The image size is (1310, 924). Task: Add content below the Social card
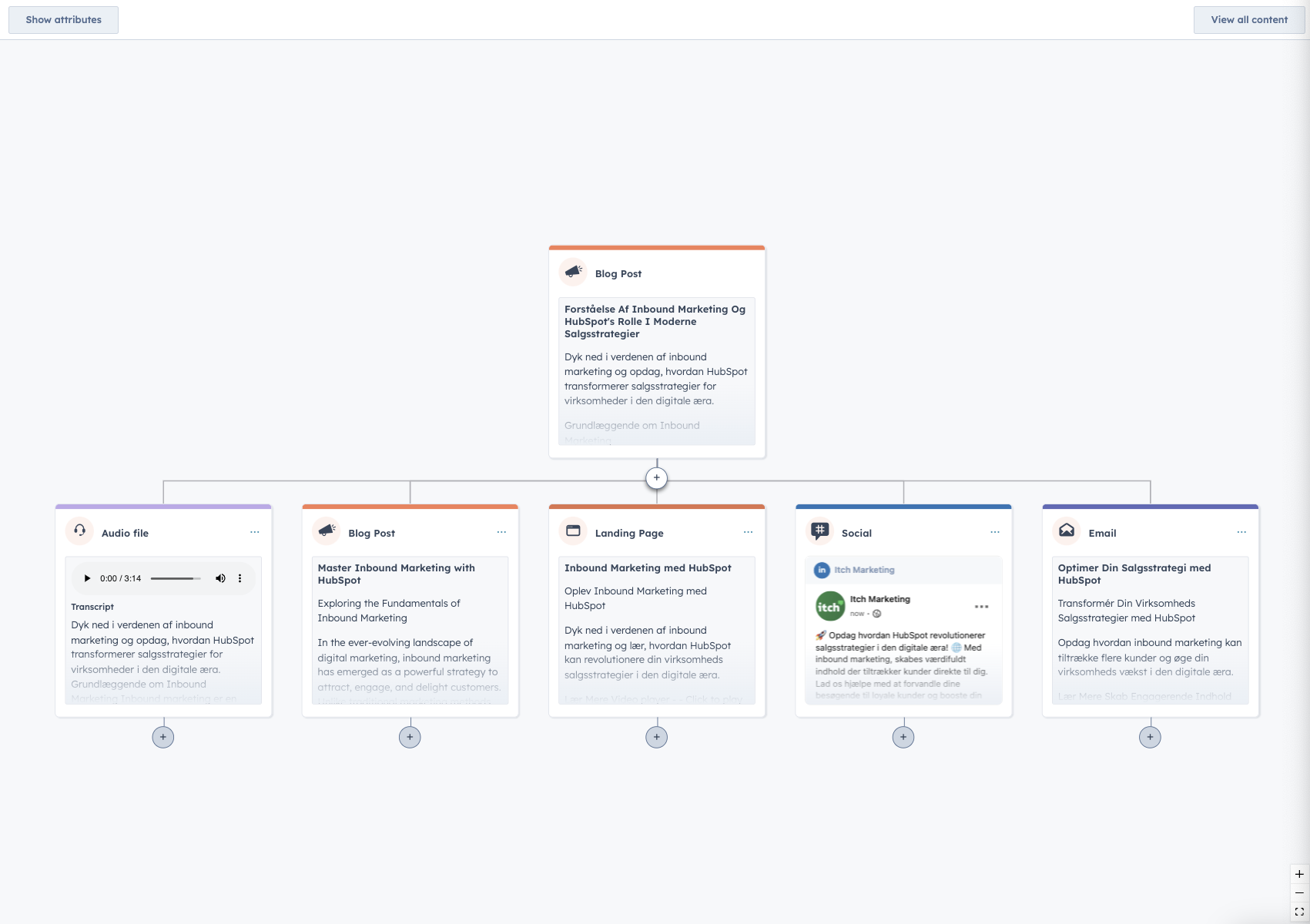[x=903, y=737]
